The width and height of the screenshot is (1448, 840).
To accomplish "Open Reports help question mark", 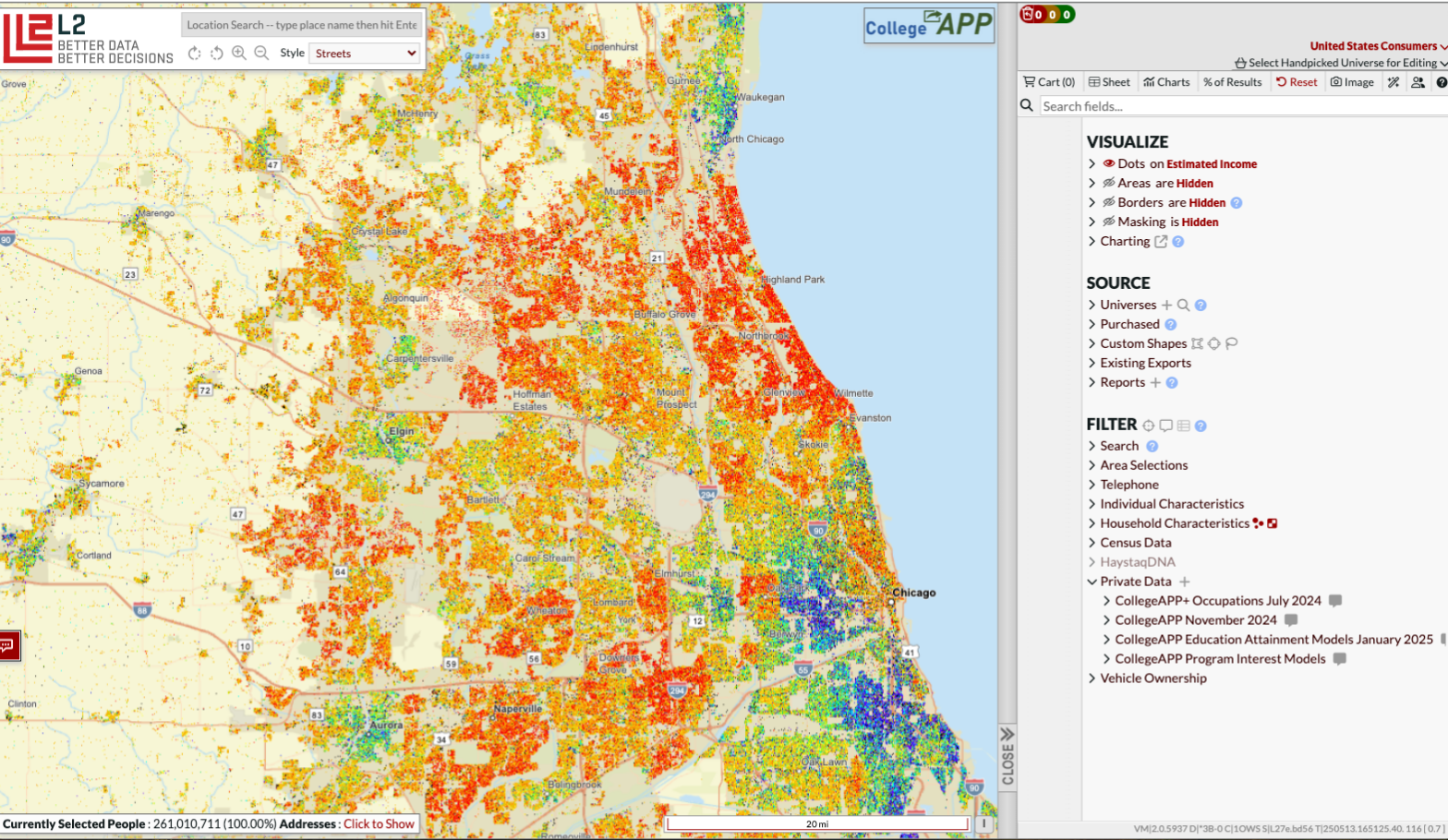I will click(x=1172, y=383).
